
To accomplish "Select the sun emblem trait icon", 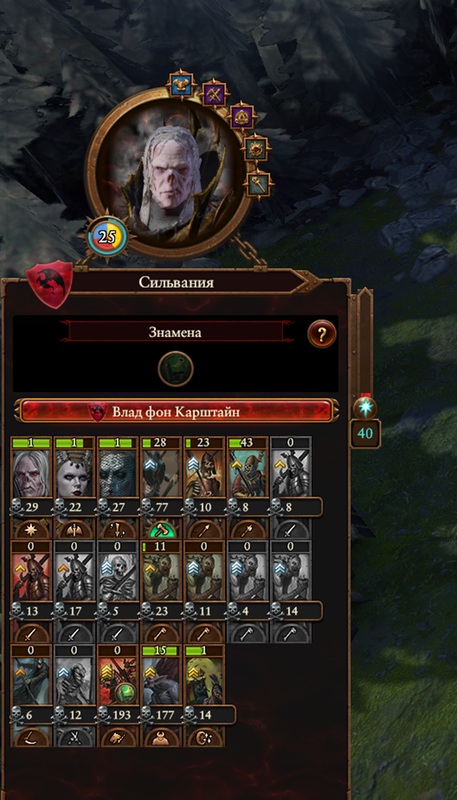I will tap(256, 148).
